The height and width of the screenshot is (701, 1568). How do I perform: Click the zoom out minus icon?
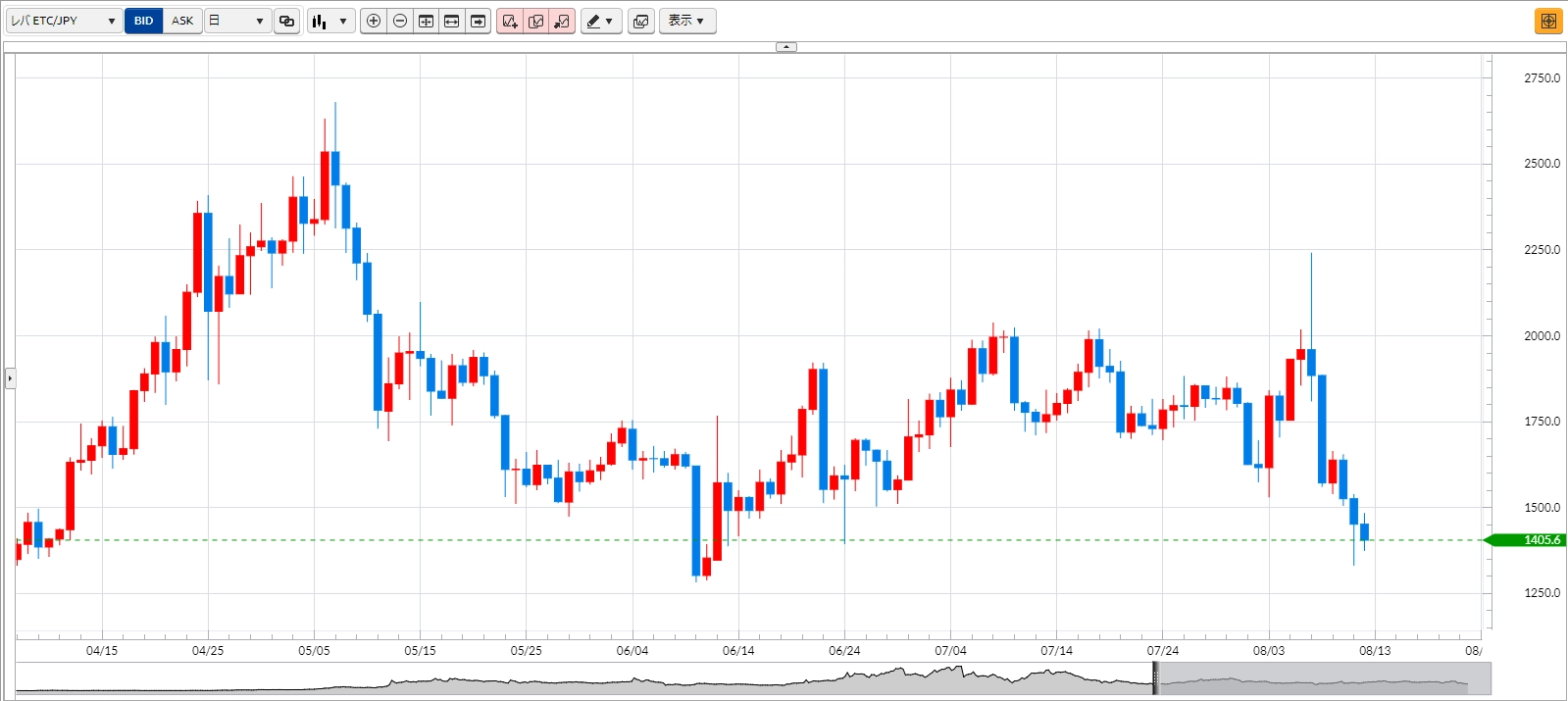pos(400,21)
